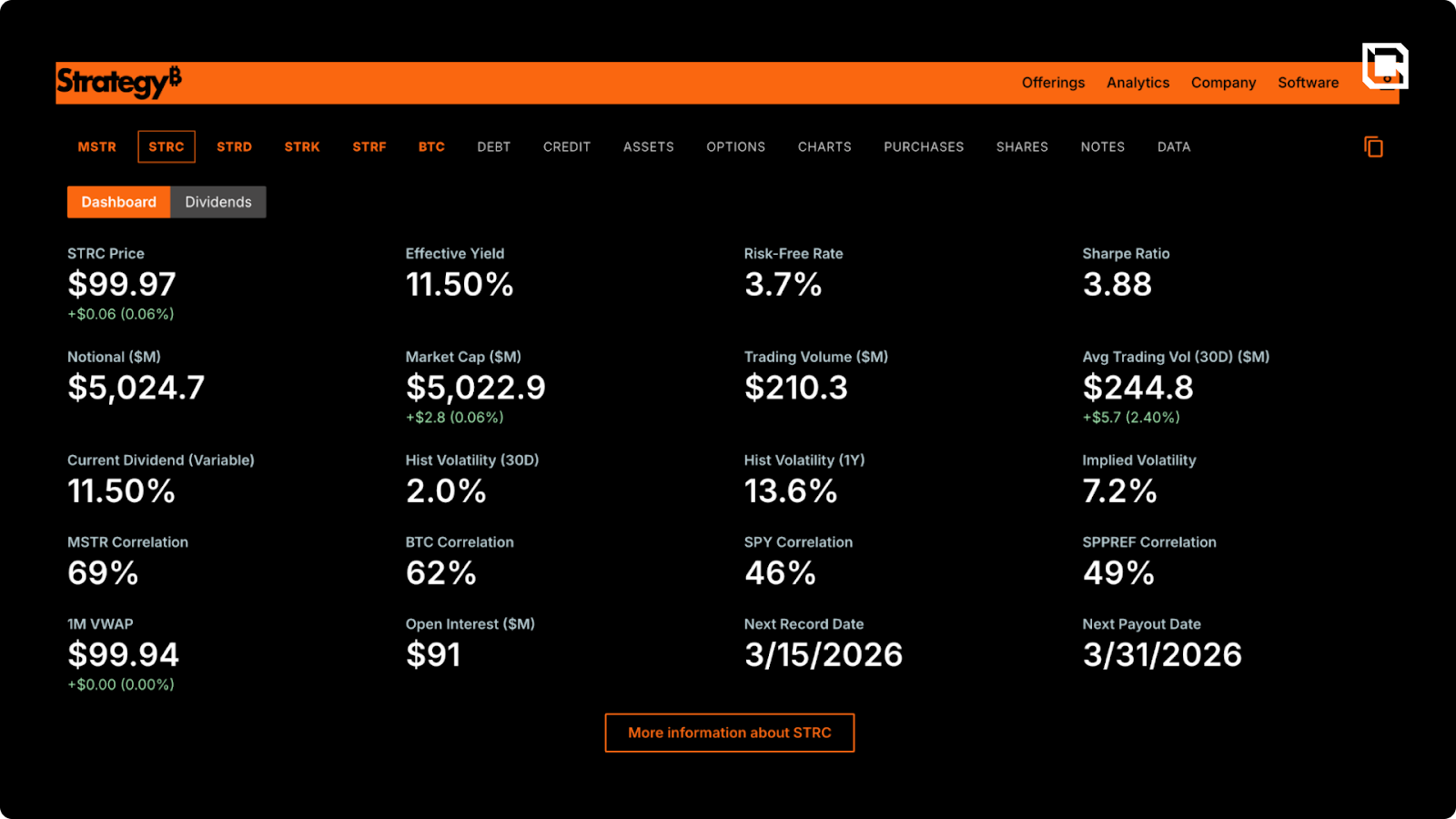The width and height of the screenshot is (1456, 819).
Task: Switch to the Dividends view
Action: click(x=218, y=202)
